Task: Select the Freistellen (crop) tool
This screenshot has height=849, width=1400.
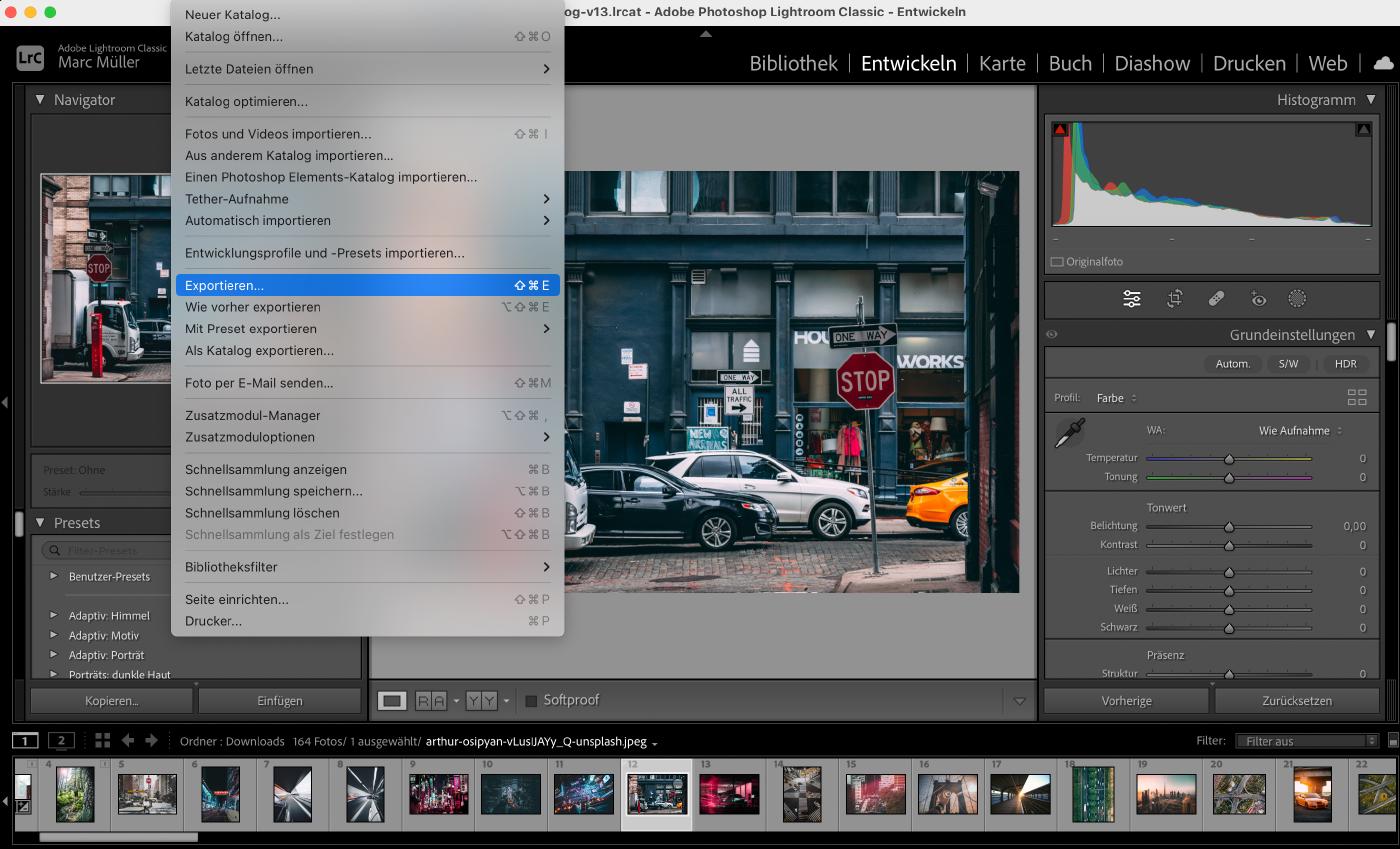Action: point(1174,299)
